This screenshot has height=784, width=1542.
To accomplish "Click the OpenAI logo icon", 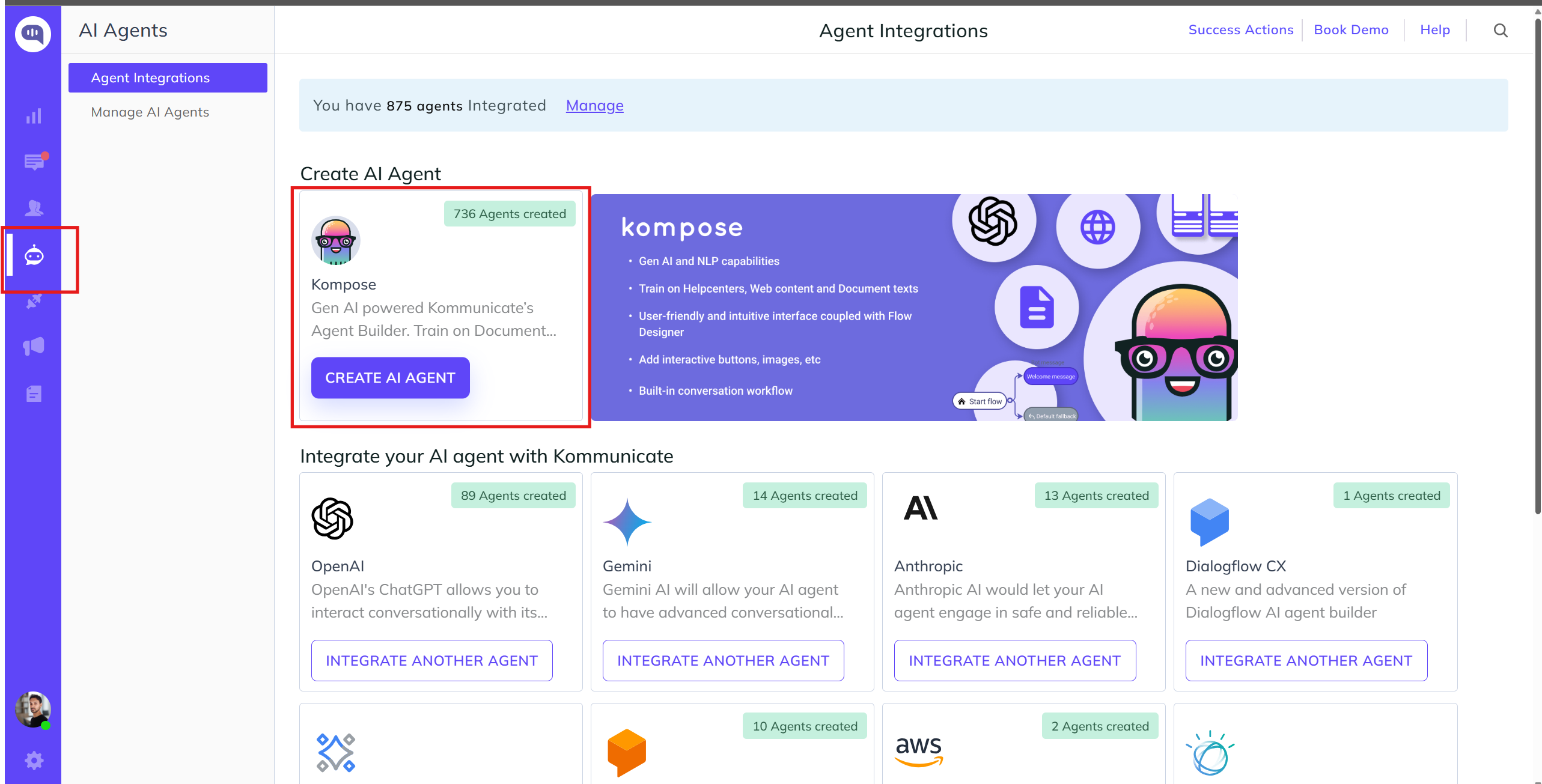I will pyautogui.click(x=332, y=518).
